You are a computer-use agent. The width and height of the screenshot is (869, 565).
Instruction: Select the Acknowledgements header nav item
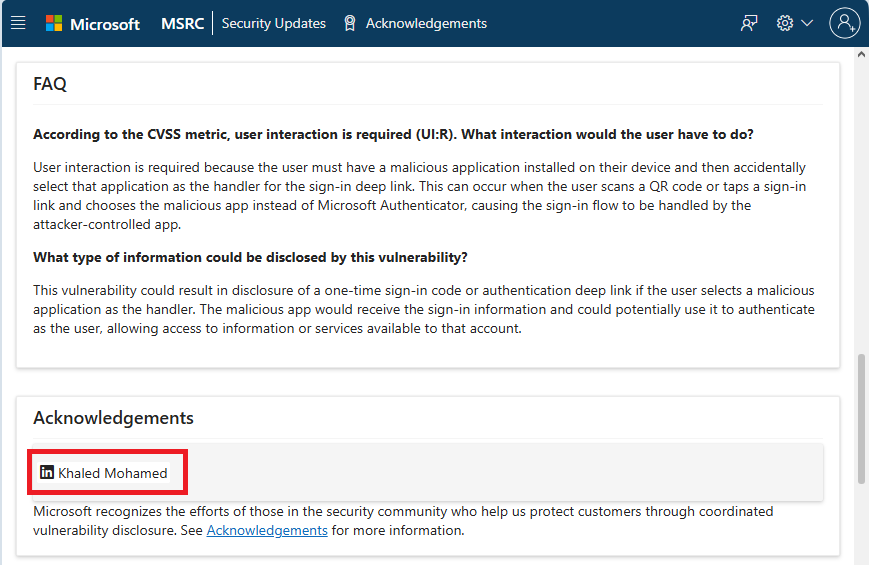pos(426,23)
